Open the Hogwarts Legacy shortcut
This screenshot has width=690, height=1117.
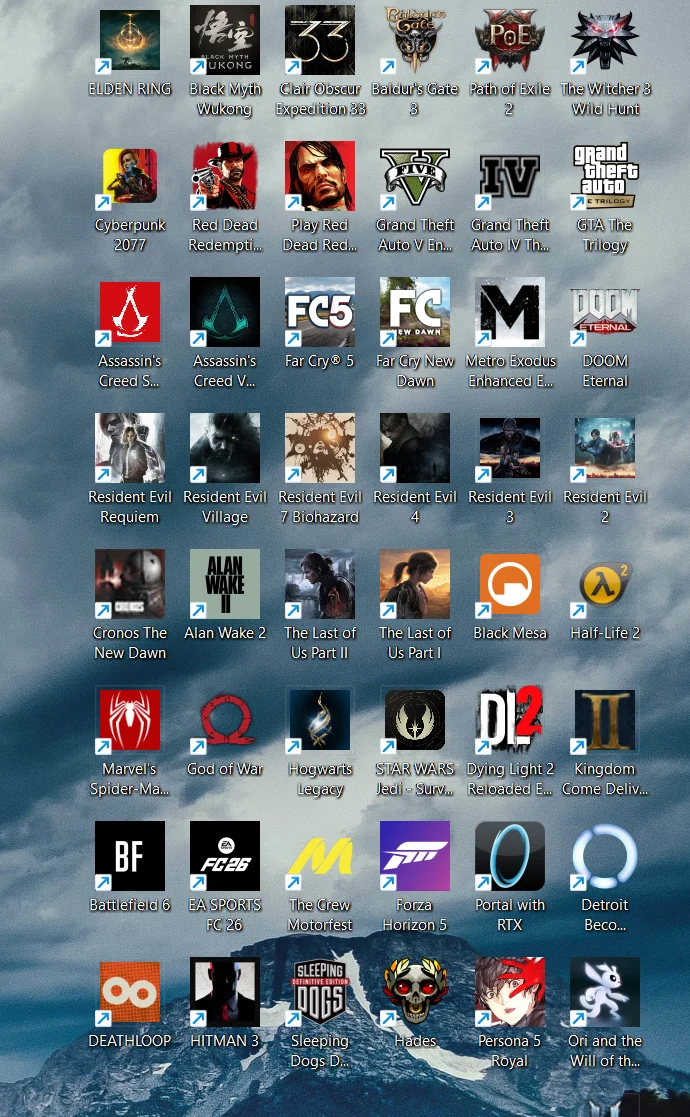coord(320,720)
